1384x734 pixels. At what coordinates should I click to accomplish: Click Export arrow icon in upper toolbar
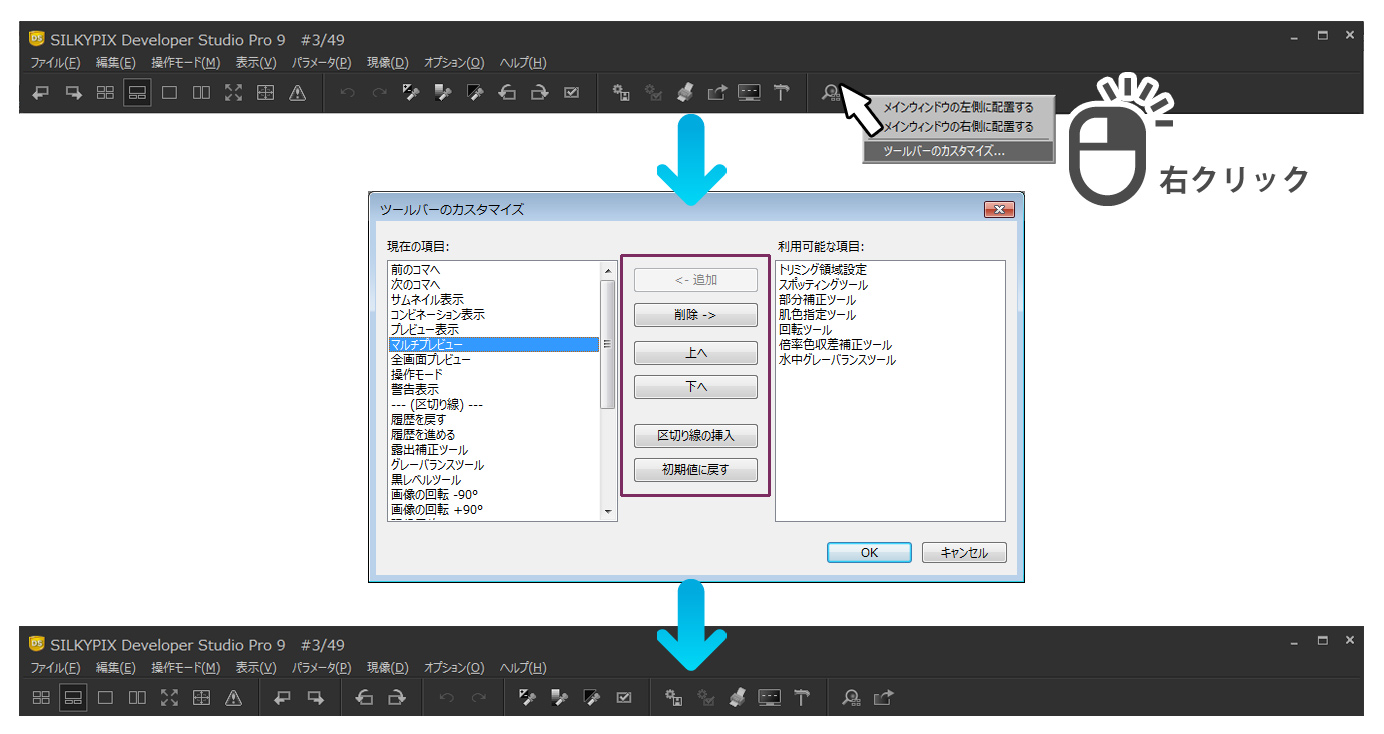(717, 93)
